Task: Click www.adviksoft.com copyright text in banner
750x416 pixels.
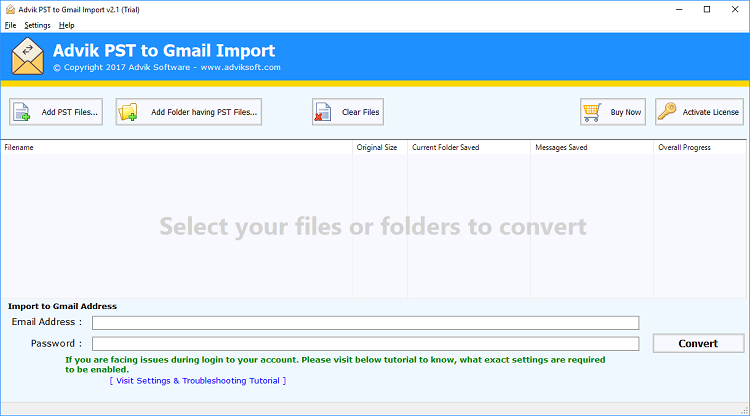Action: (241, 67)
